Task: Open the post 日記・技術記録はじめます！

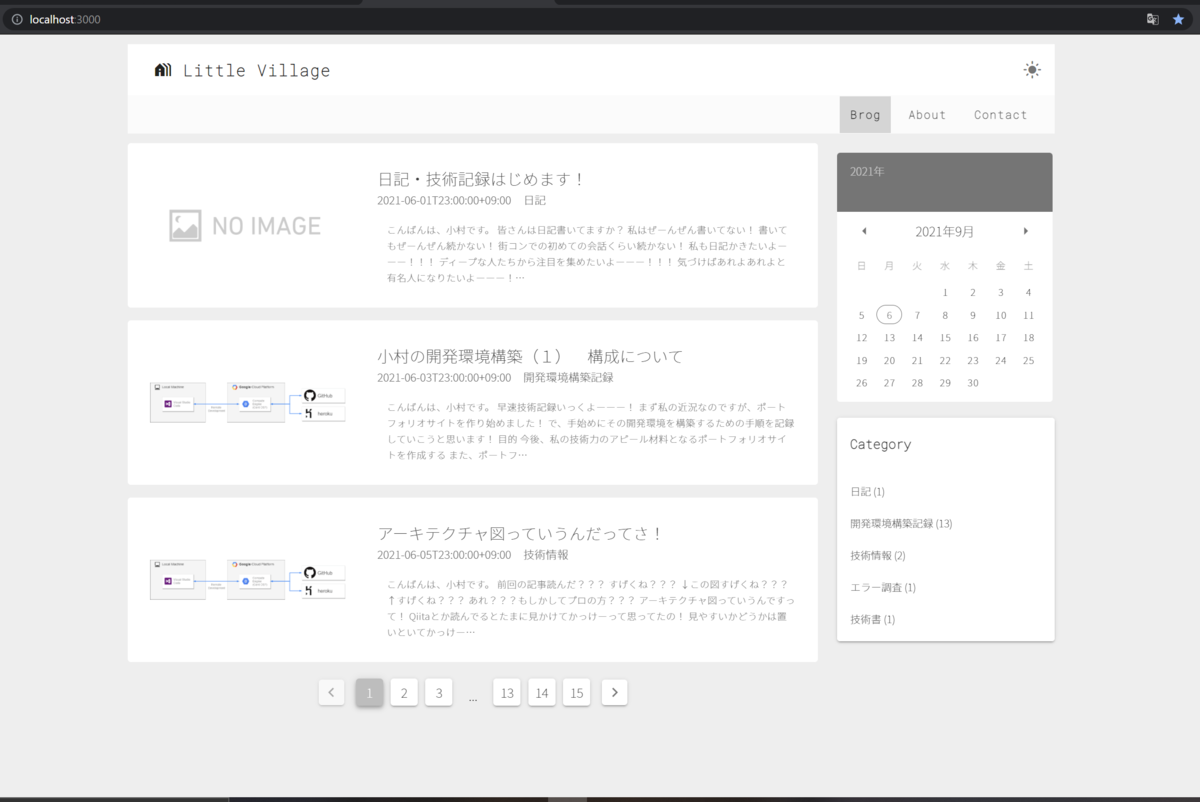Action: coord(480,178)
